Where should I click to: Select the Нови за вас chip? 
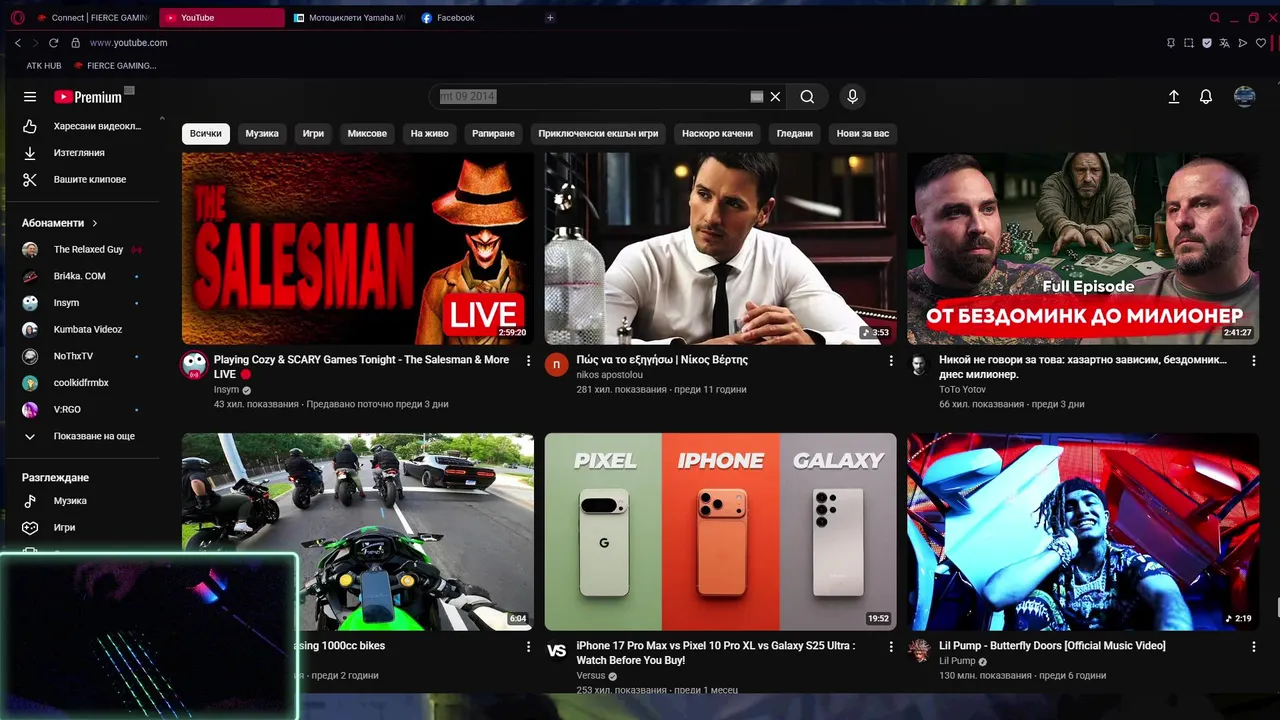point(863,133)
